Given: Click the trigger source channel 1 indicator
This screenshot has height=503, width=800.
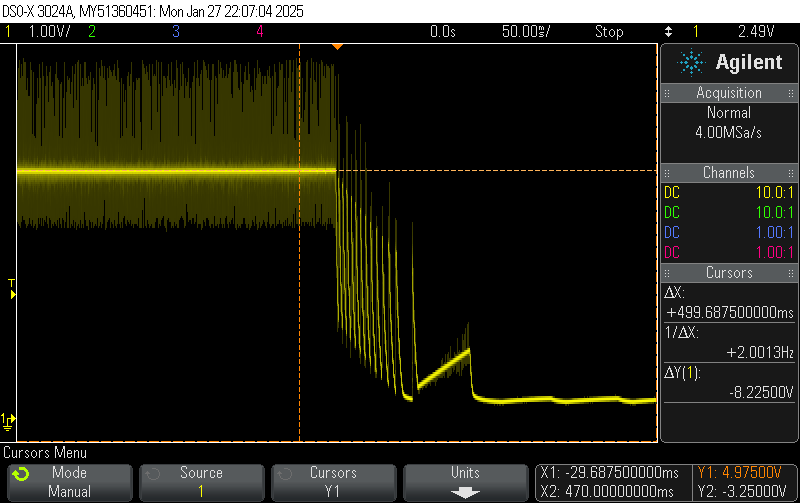Looking at the screenshot, I should click(695, 32).
